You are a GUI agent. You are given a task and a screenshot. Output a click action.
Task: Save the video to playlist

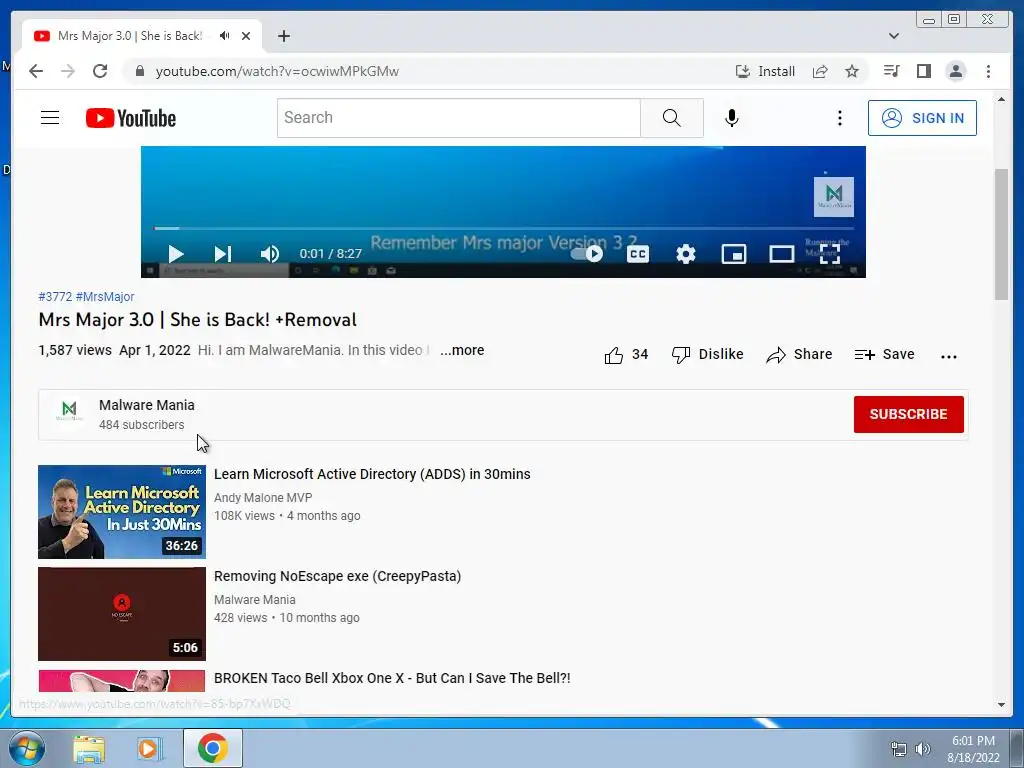click(x=884, y=355)
